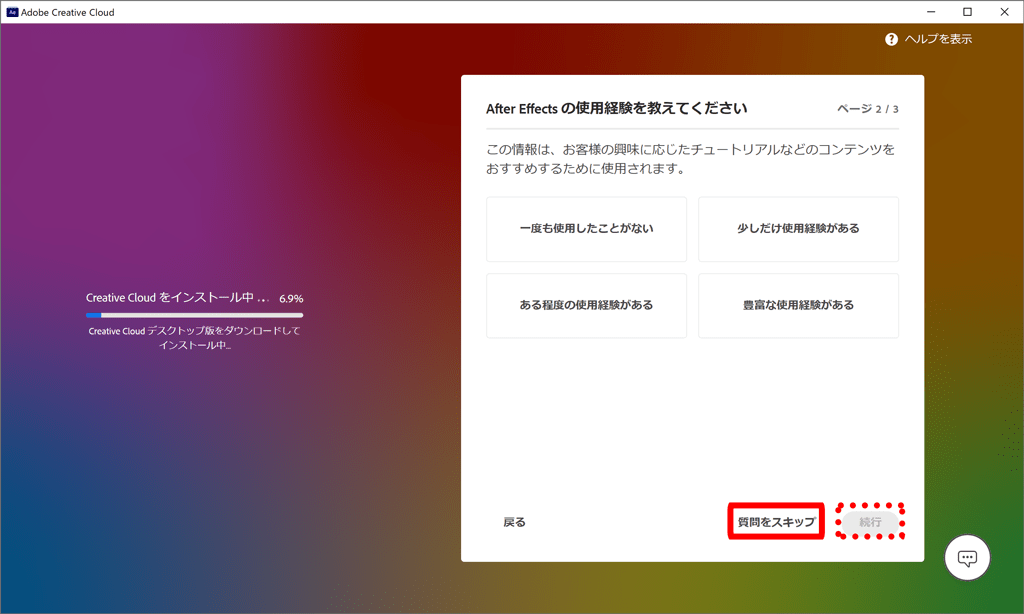The image size is (1024, 614).
Task: Open the chat support bubble icon
Action: 967,558
